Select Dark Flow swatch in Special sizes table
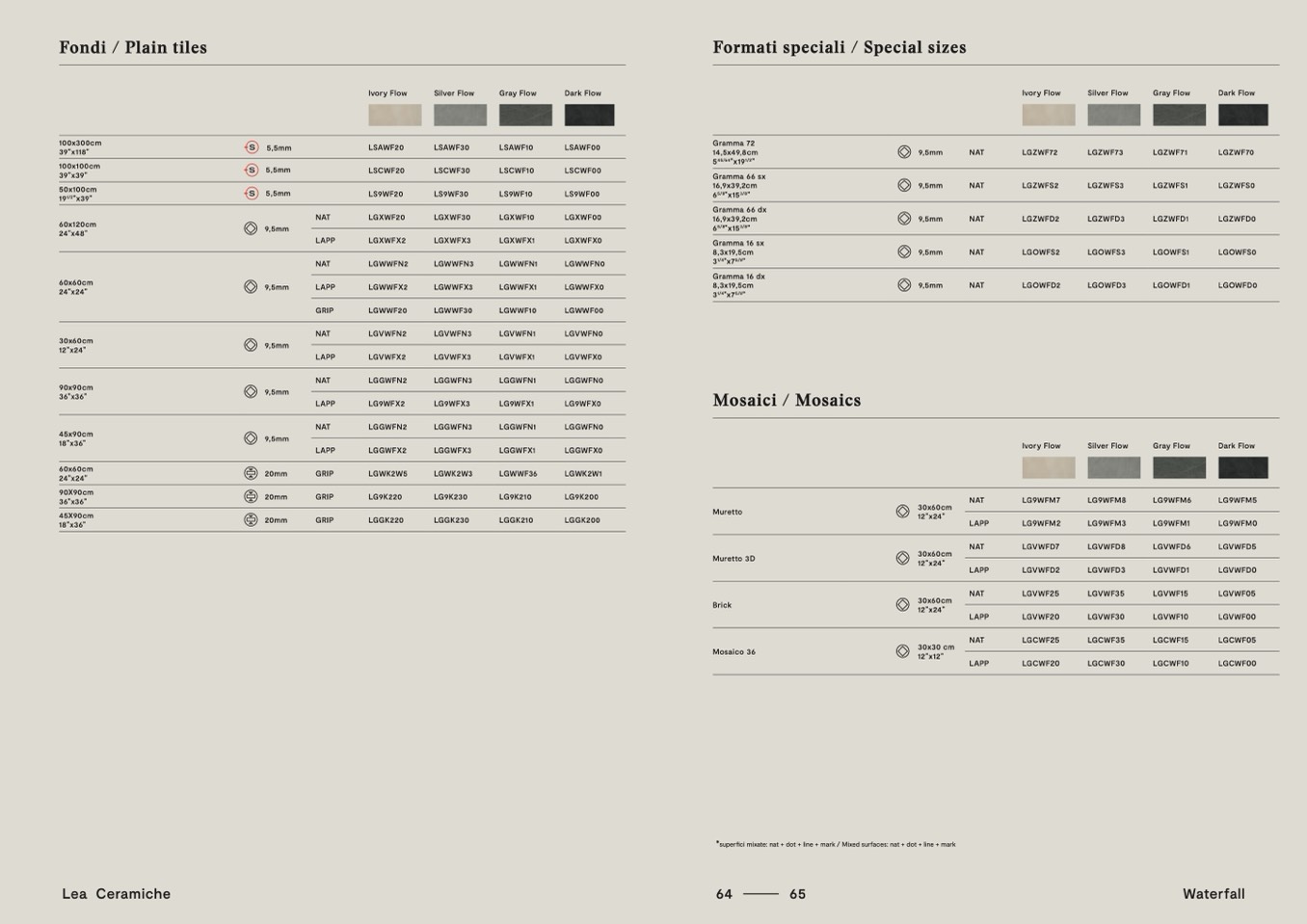 (x=1242, y=115)
